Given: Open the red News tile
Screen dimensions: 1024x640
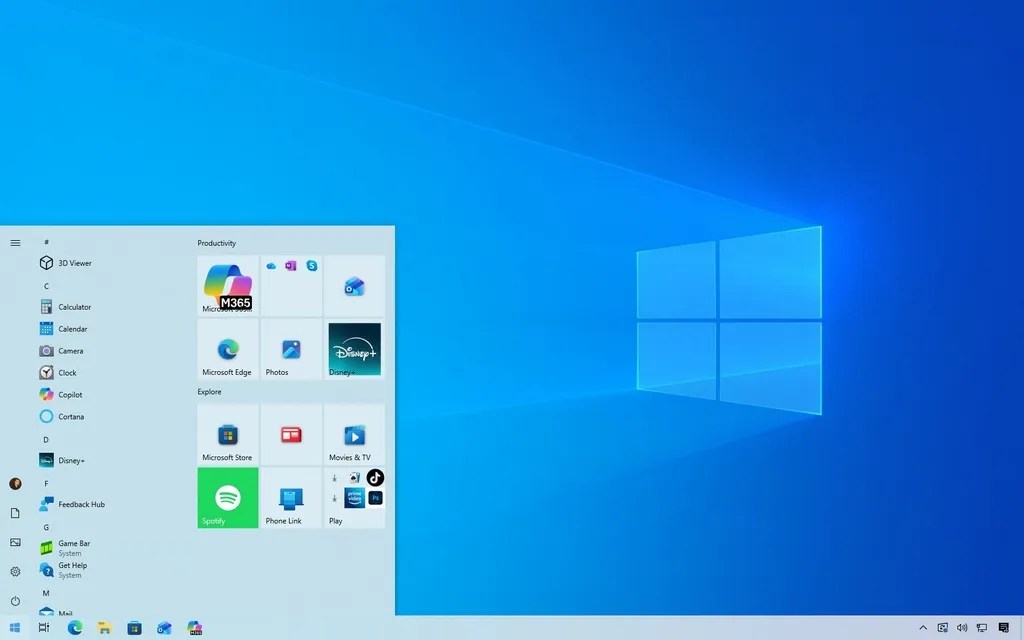Looking at the screenshot, I should coord(291,434).
